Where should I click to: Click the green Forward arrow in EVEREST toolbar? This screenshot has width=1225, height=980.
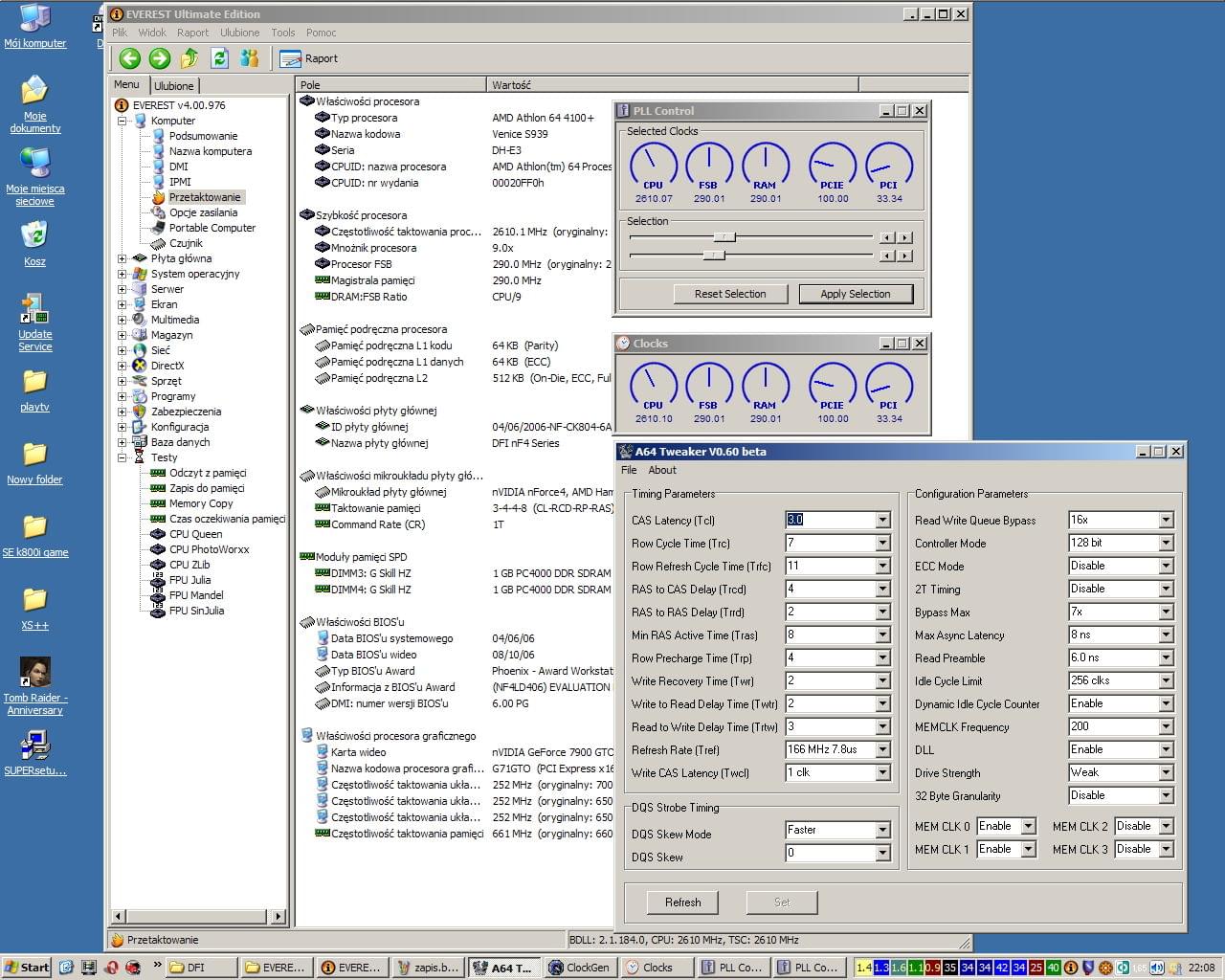coord(159,58)
